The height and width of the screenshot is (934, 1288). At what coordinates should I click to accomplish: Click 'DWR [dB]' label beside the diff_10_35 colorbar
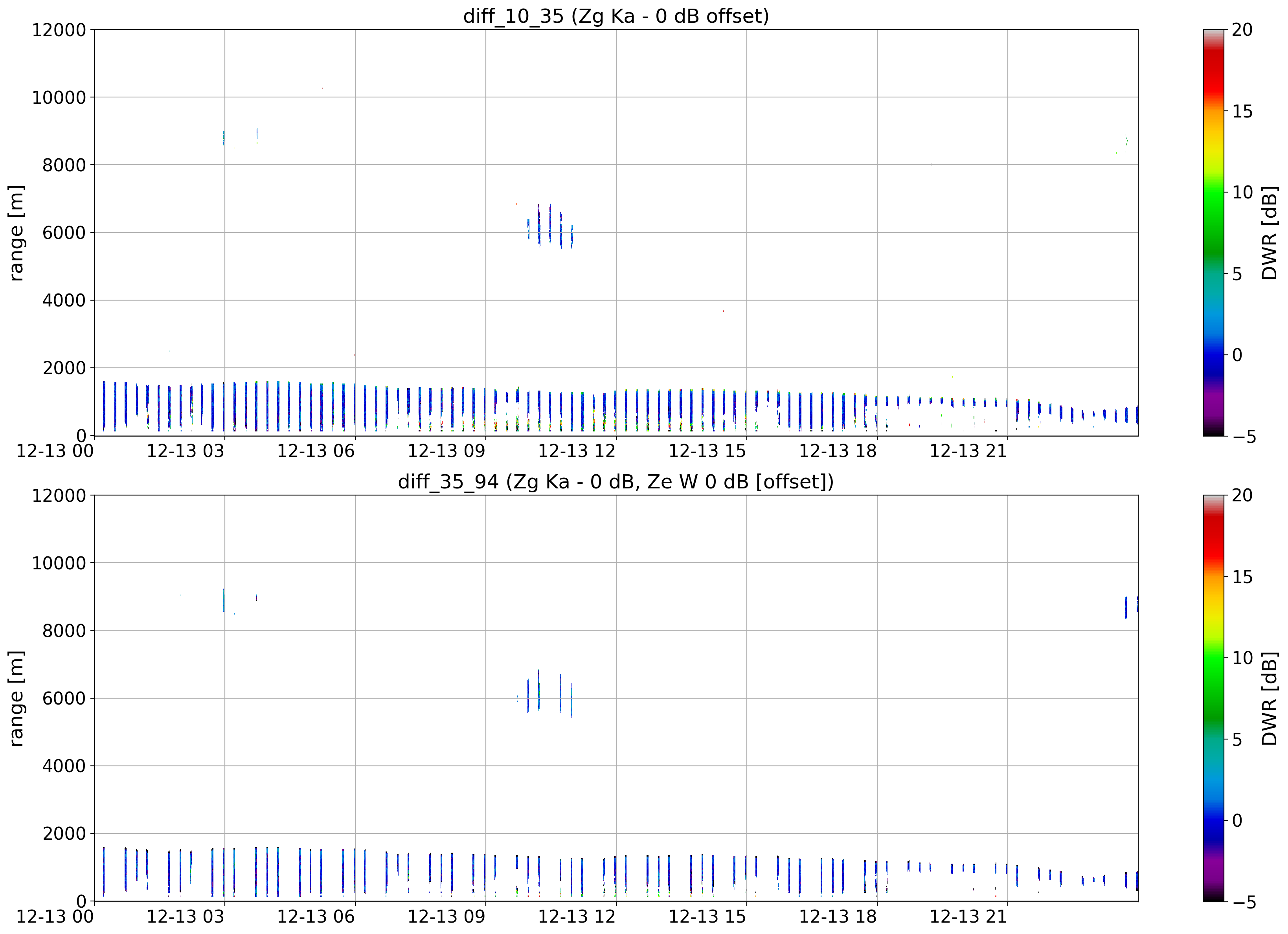pyautogui.click(x=1269, y=233)
